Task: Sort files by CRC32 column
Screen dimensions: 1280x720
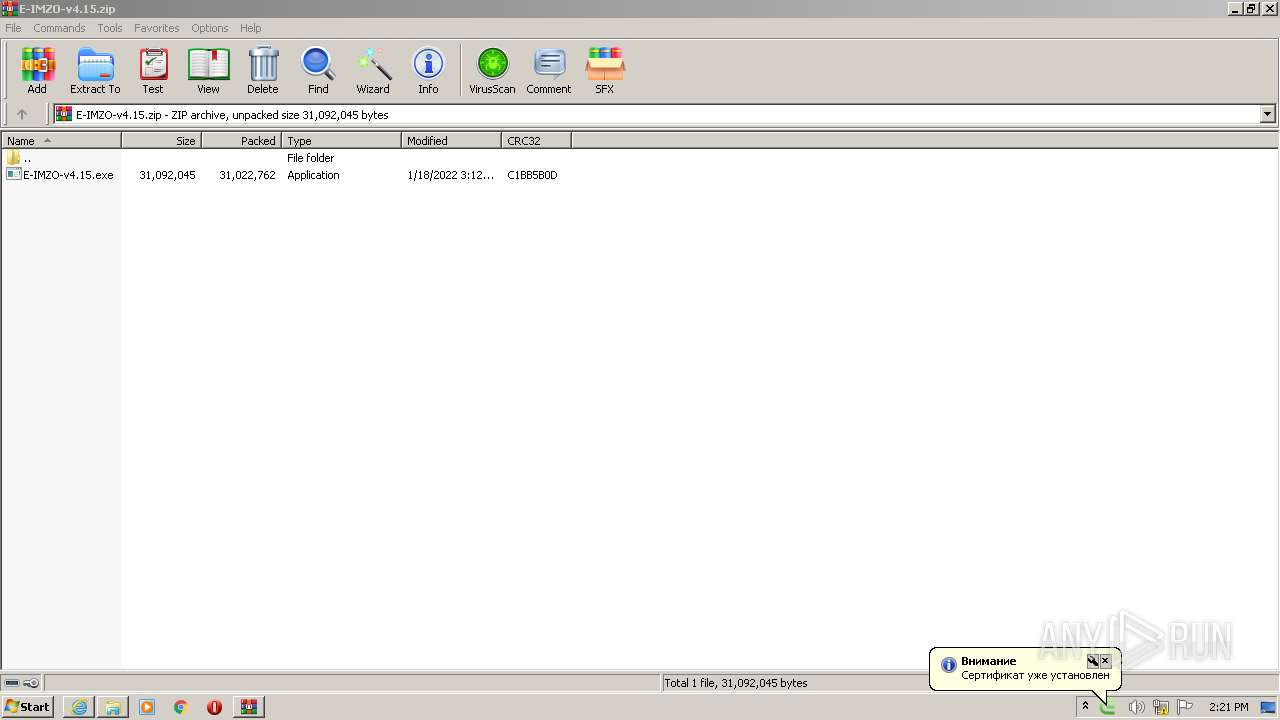Action: 536,140
